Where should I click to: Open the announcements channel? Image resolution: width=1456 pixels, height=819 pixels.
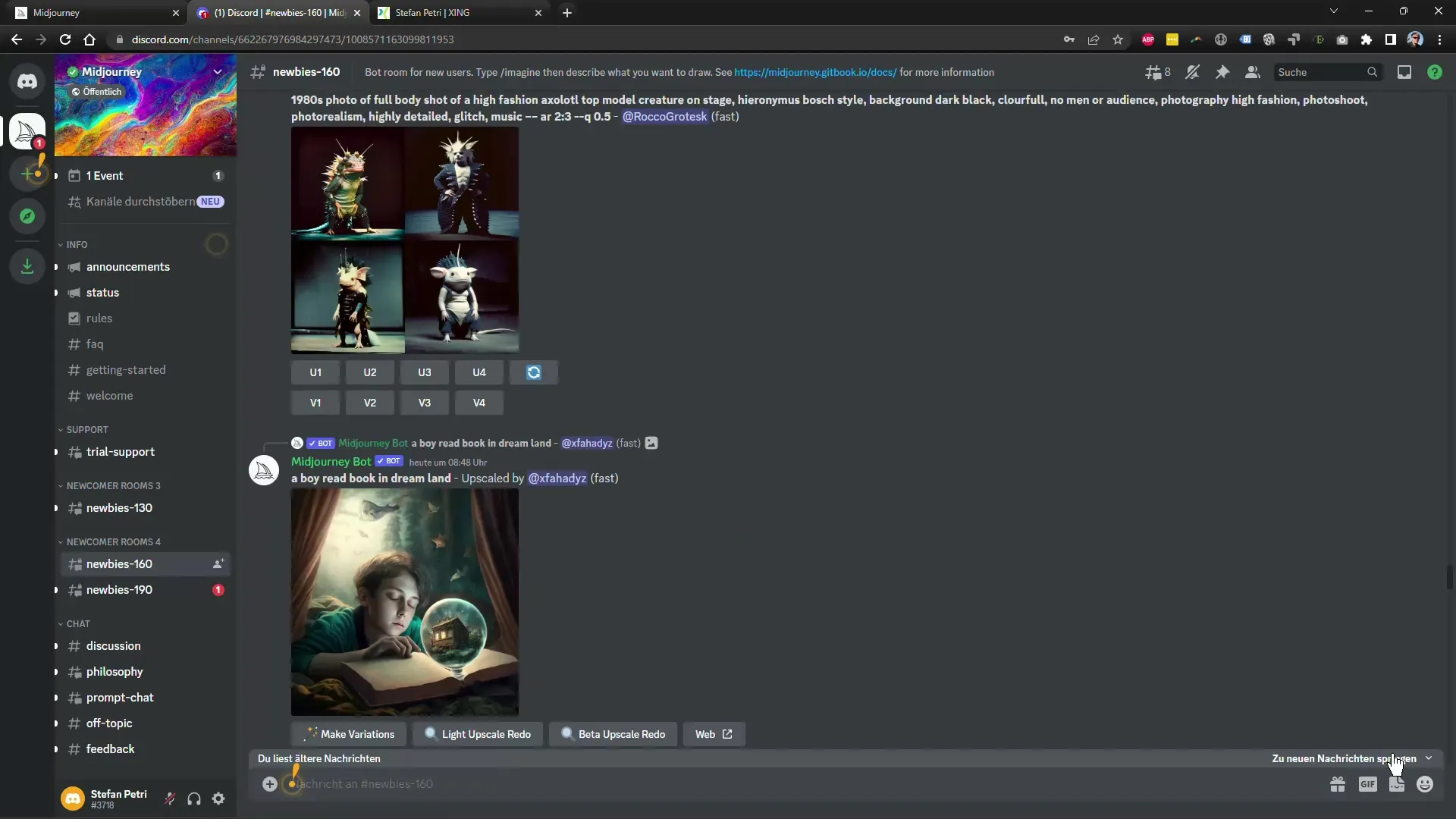point(128,266)
